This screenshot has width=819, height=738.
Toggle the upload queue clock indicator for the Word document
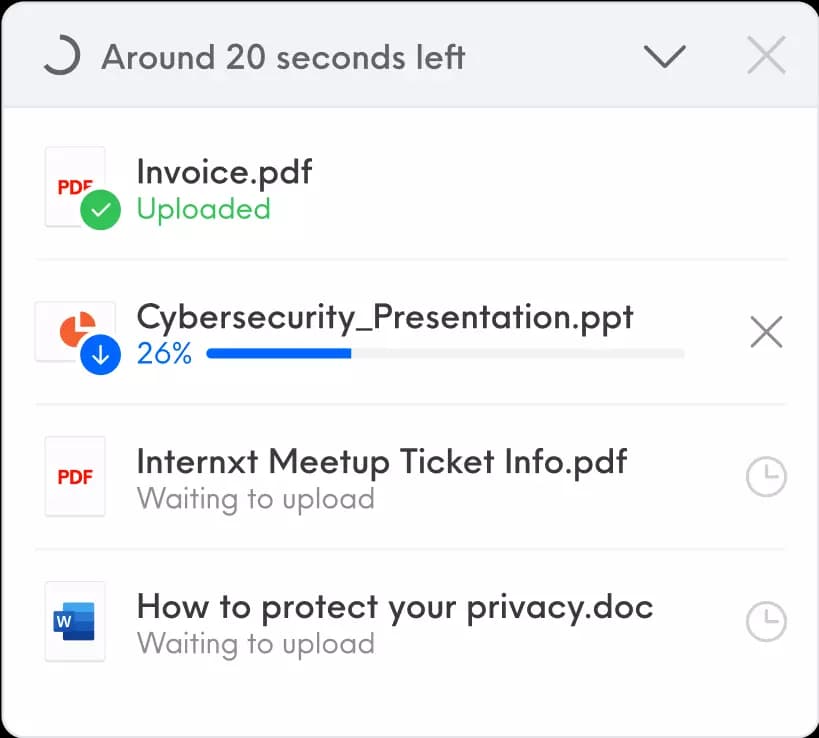tap(766, 621)
